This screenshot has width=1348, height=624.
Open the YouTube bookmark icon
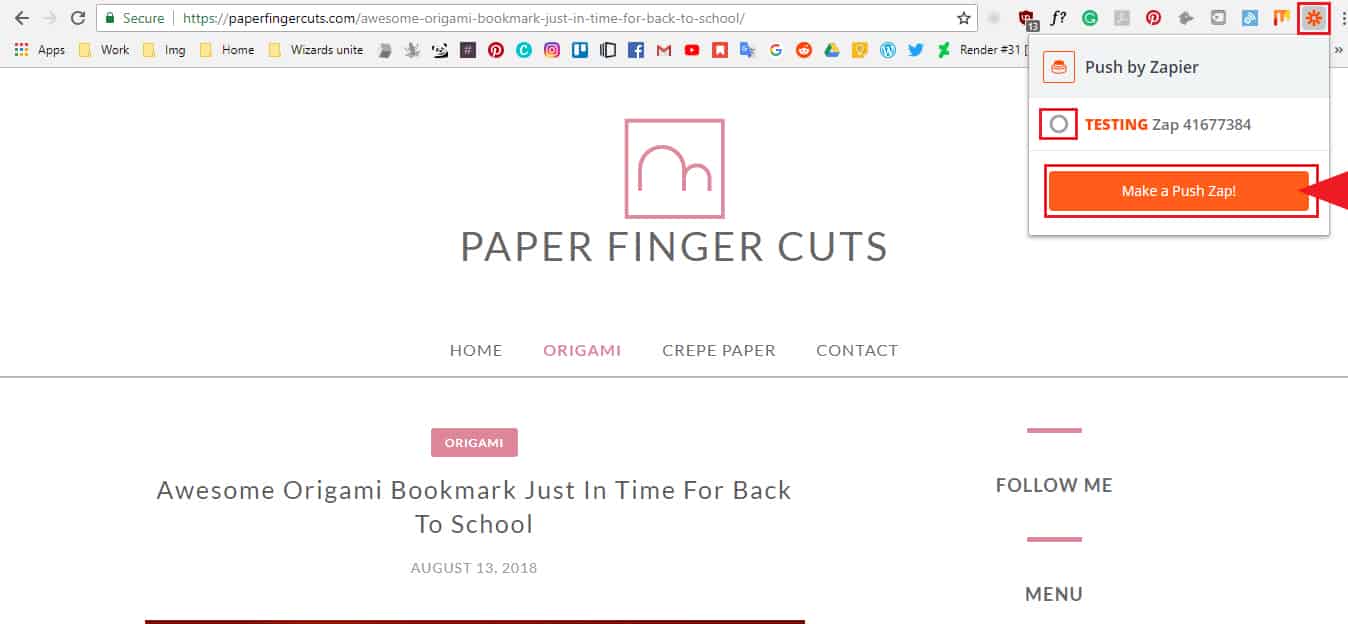coord(692,50)
